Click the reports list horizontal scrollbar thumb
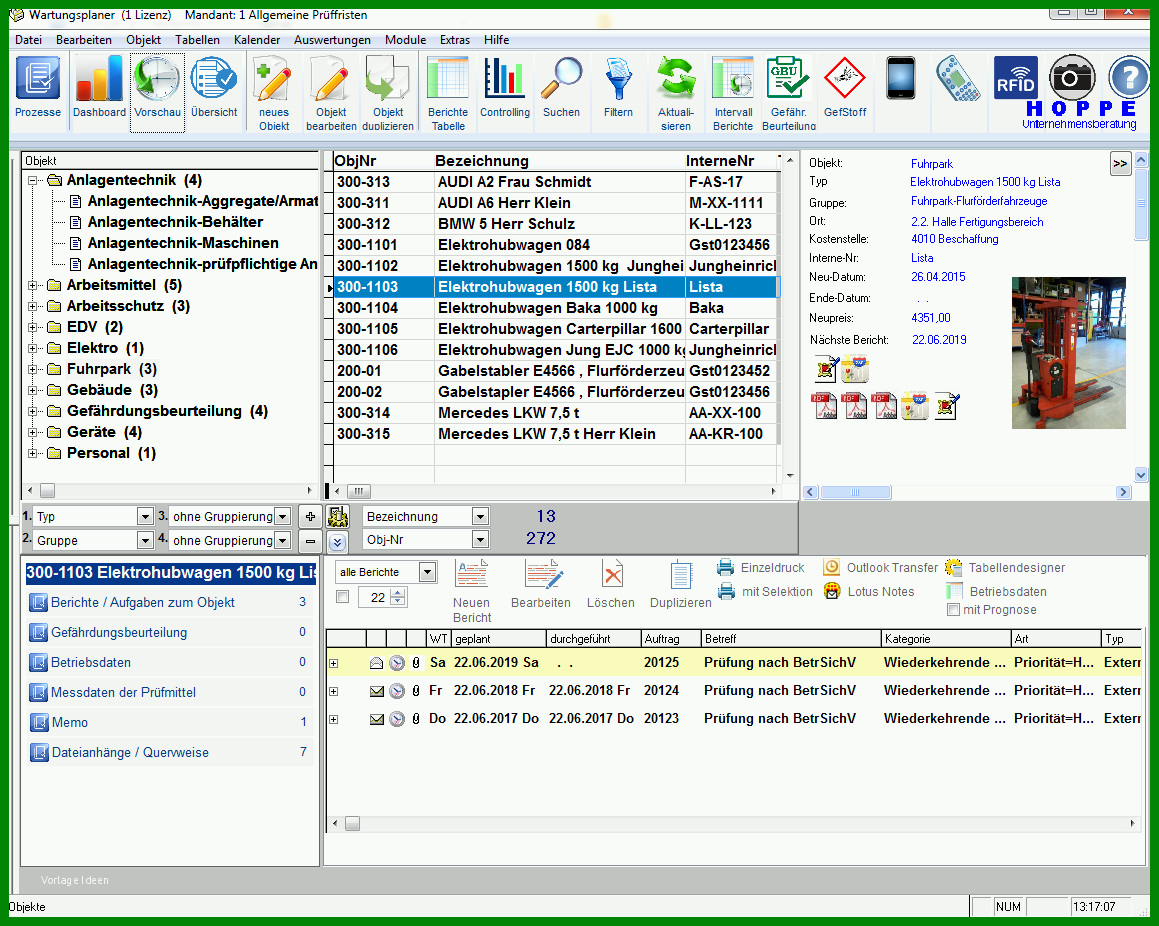The height and width of the screenshot is (926, 1159). click(x=353, y=823)
